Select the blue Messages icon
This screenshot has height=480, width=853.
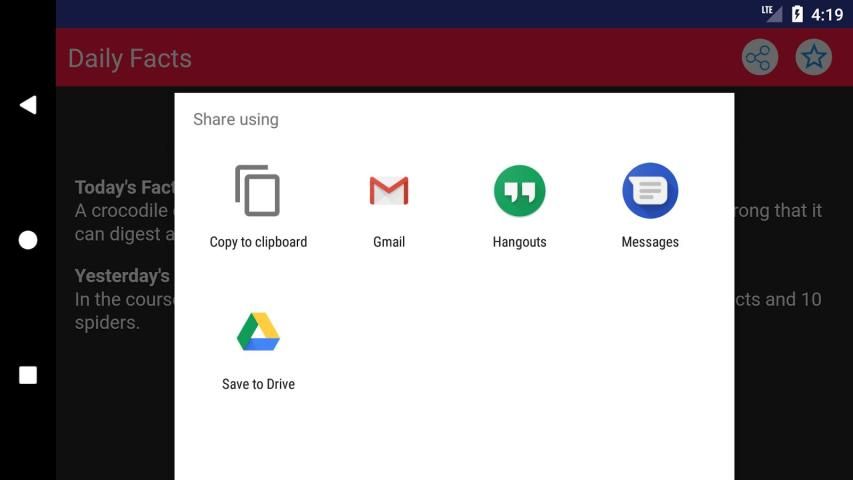650,190
